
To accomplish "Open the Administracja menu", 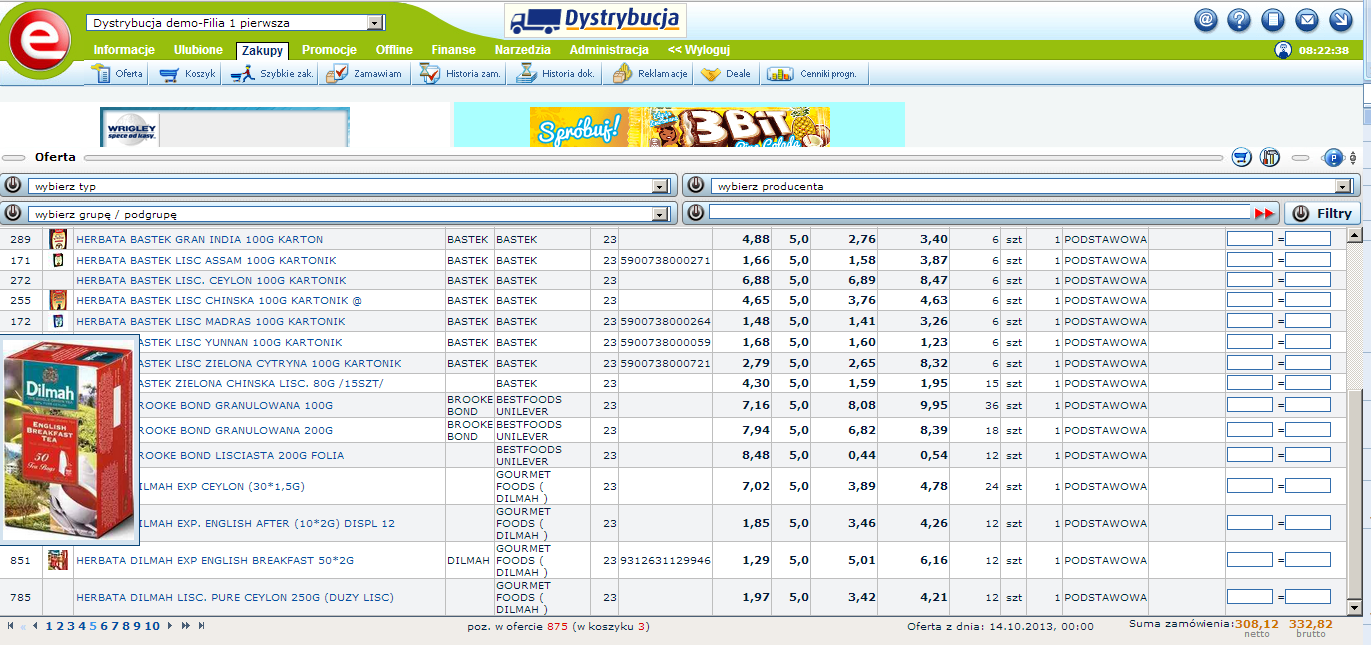I will (x=610, y=50).
